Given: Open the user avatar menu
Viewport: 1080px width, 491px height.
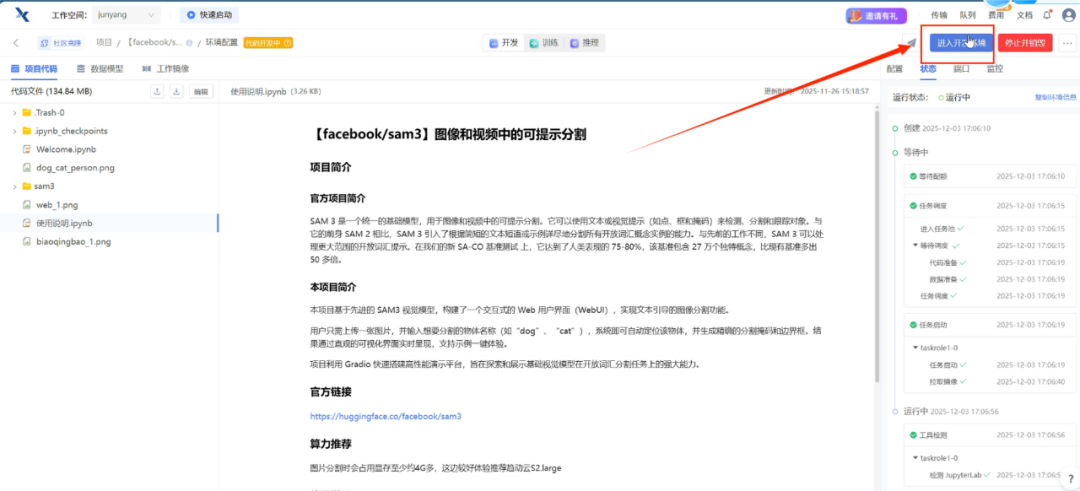Looking at the screenshot, I should point(1068,14).
